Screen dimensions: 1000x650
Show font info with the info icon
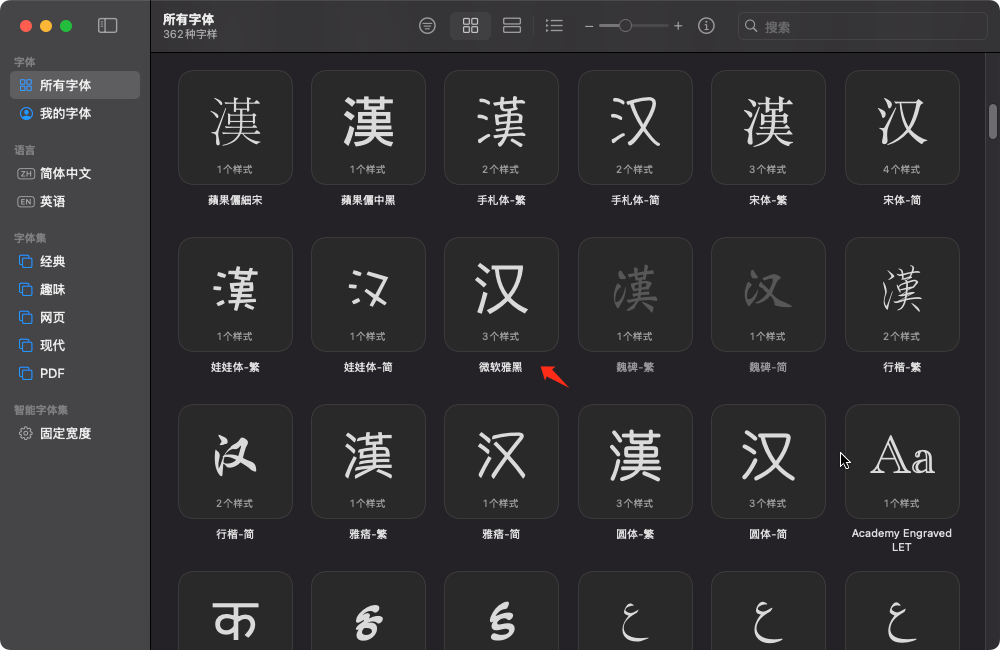[706, 26]
